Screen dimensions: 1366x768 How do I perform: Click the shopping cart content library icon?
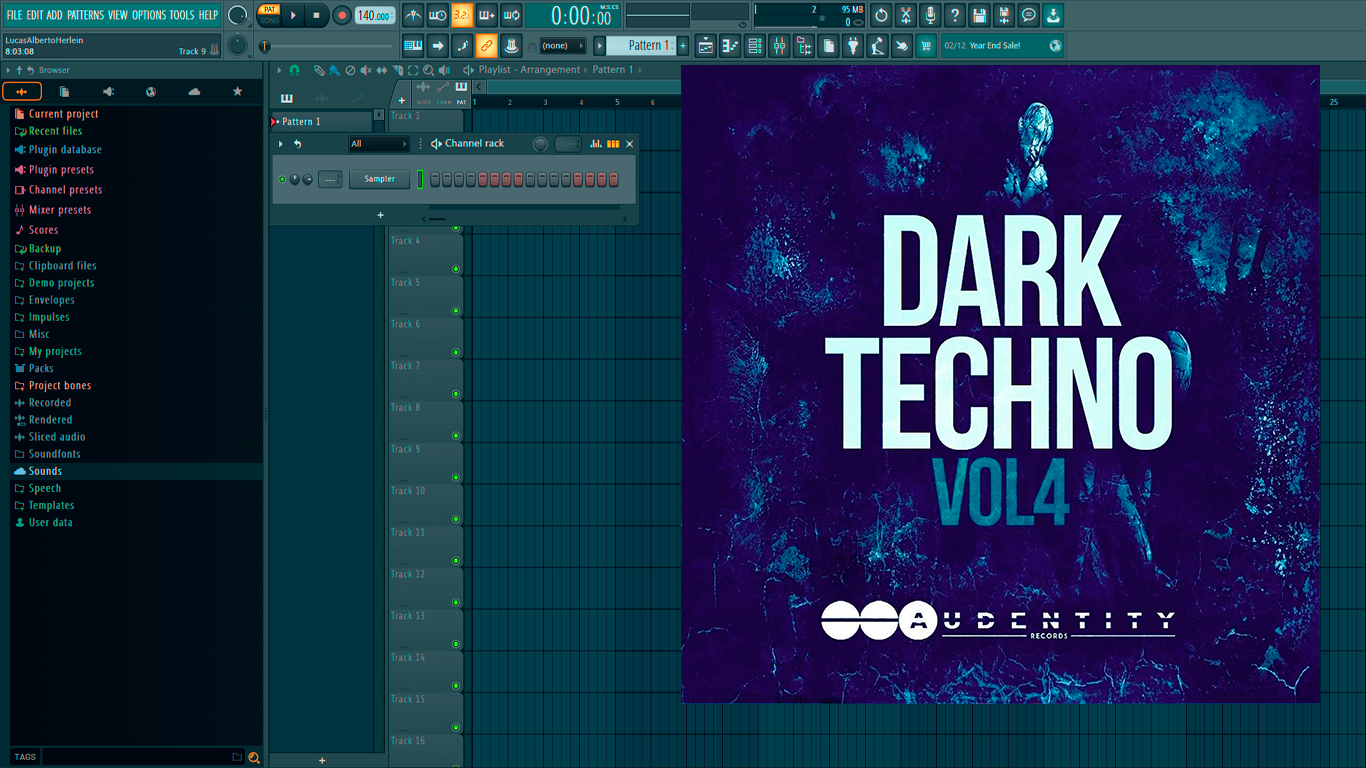926,45
